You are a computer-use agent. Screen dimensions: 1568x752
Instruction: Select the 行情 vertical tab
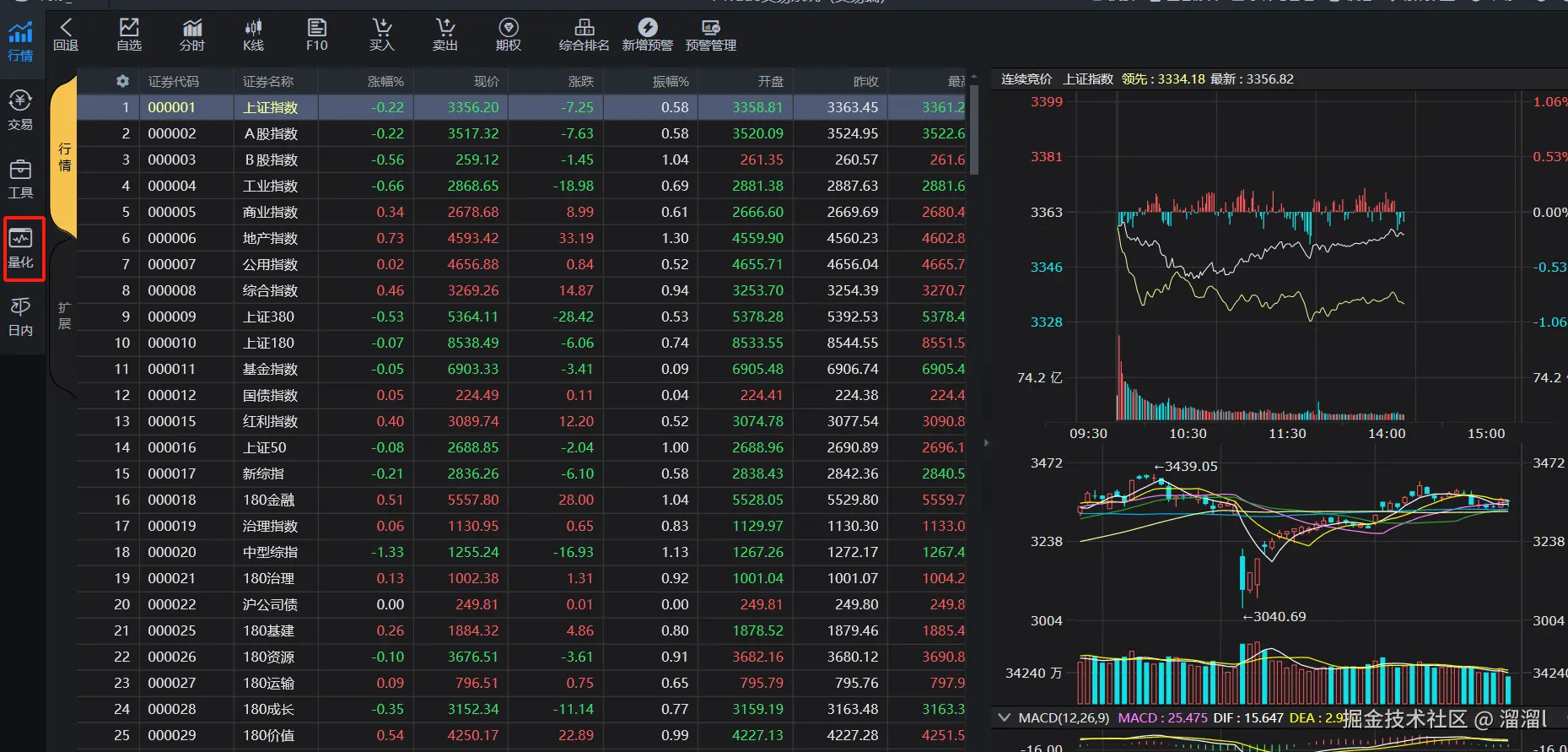tap(64, 157)
